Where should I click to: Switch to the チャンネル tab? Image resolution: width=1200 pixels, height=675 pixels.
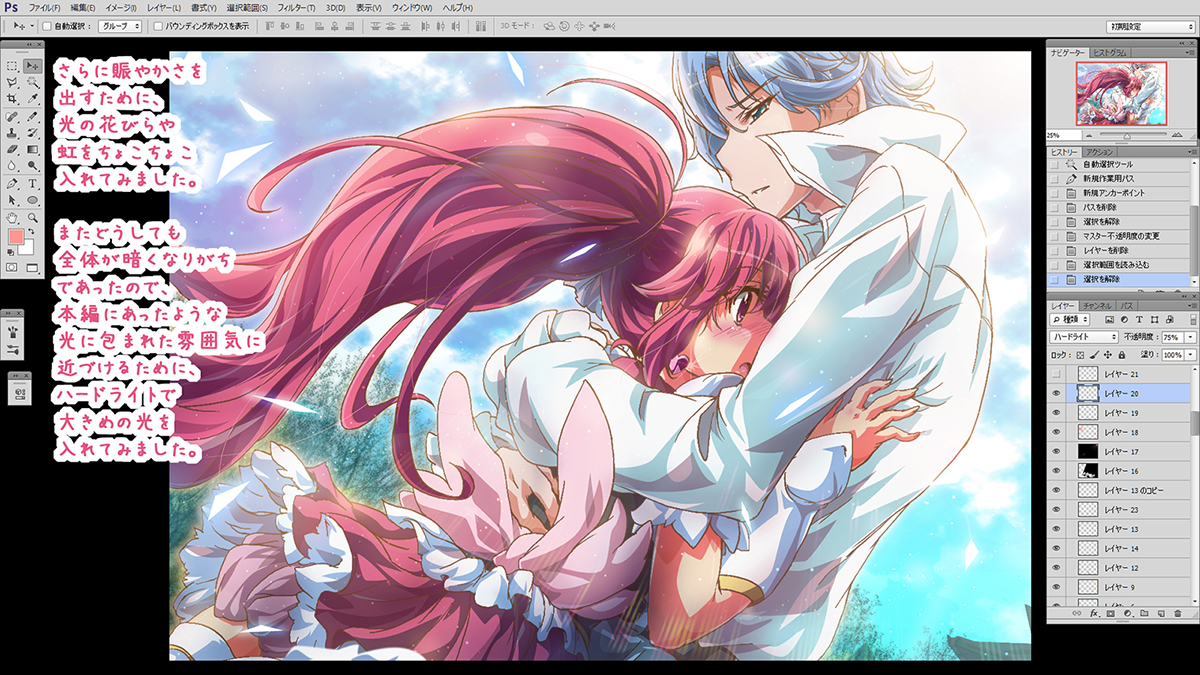[x=1096, y=304]
